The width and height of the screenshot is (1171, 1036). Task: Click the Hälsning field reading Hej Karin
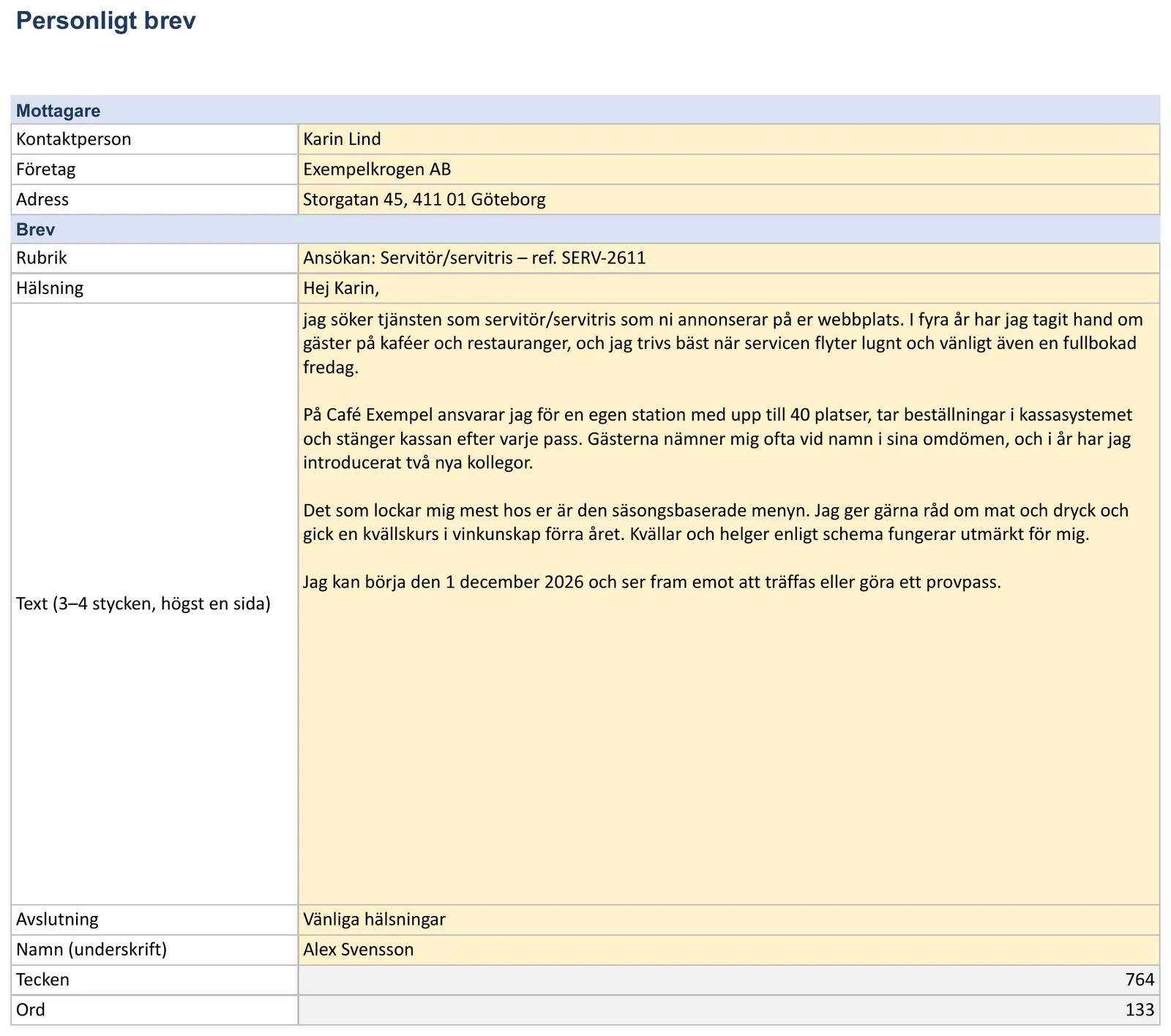[729, 288]
